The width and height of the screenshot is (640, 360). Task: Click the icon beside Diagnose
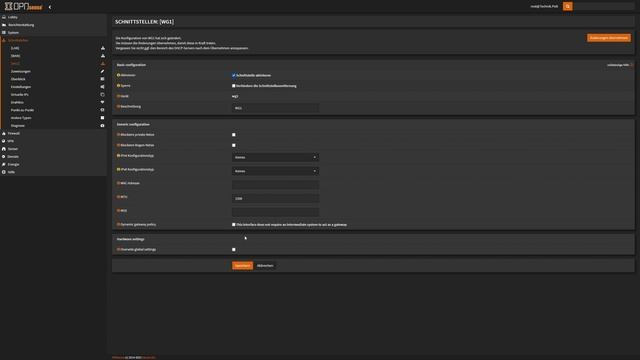[x=102, y=126]
